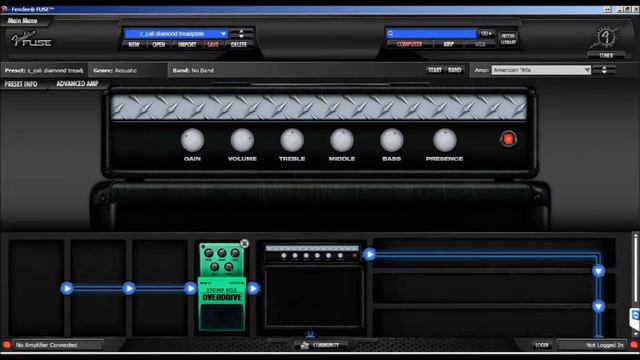Open the COMMUNITY button

click(x=321, y=345)
